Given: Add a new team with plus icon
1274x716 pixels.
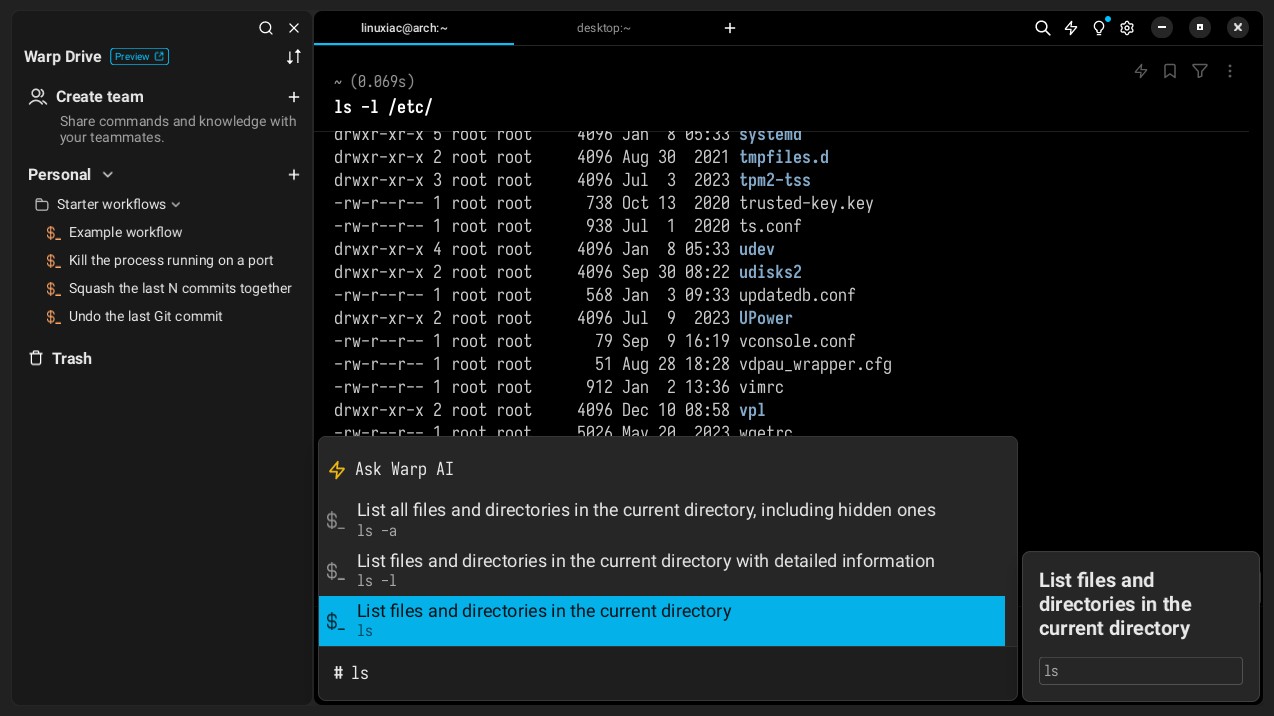Looking at the screenshot, I should pyautogui.click(x=294, y=97).
